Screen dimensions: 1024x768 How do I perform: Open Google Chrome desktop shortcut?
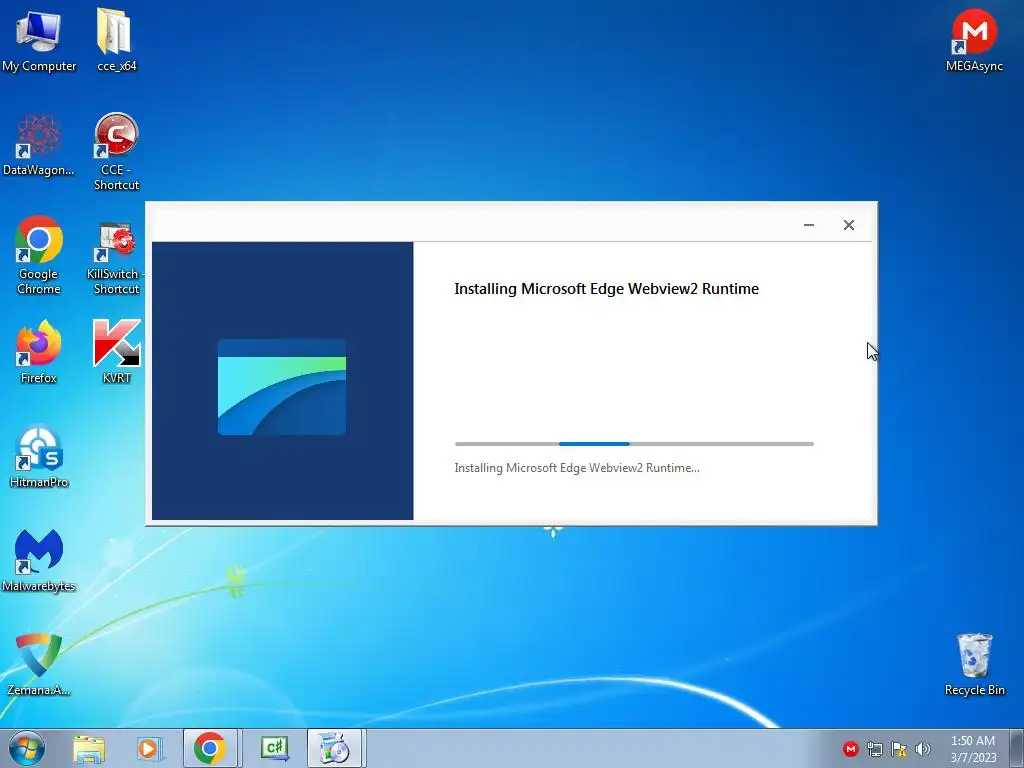point(39,255)
